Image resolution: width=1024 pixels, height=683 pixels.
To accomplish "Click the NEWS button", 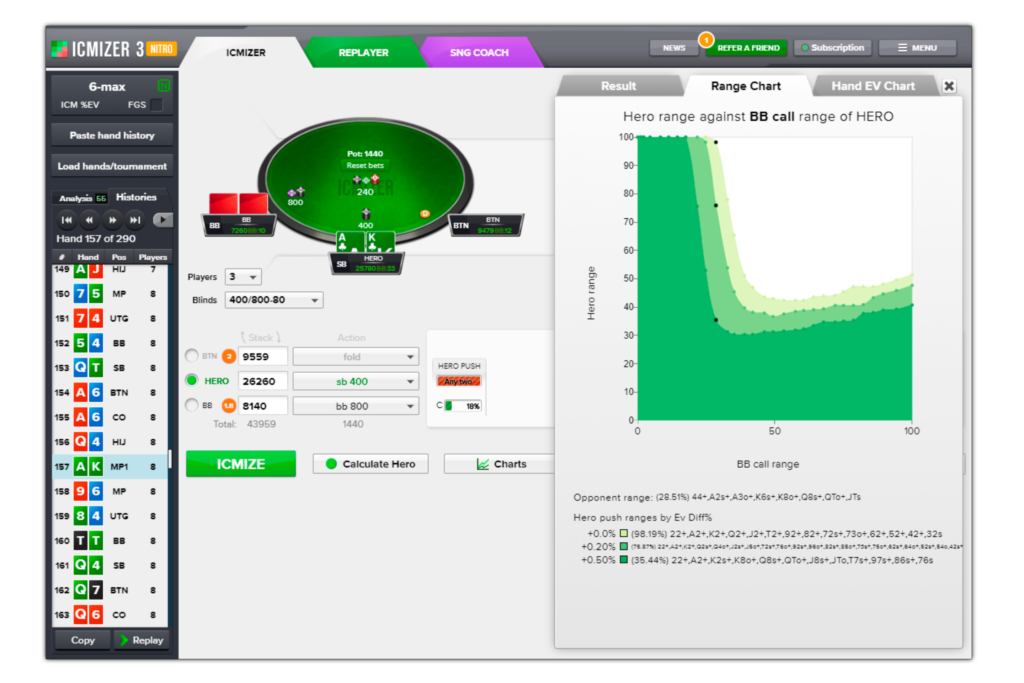I will click(674, 48).
